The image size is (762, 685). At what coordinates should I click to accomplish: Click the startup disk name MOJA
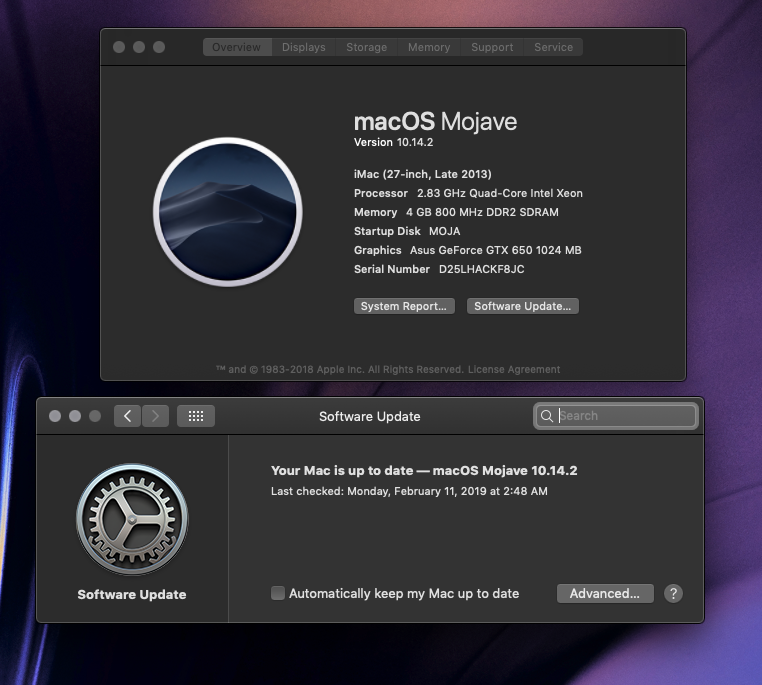(x=444, y=231)
